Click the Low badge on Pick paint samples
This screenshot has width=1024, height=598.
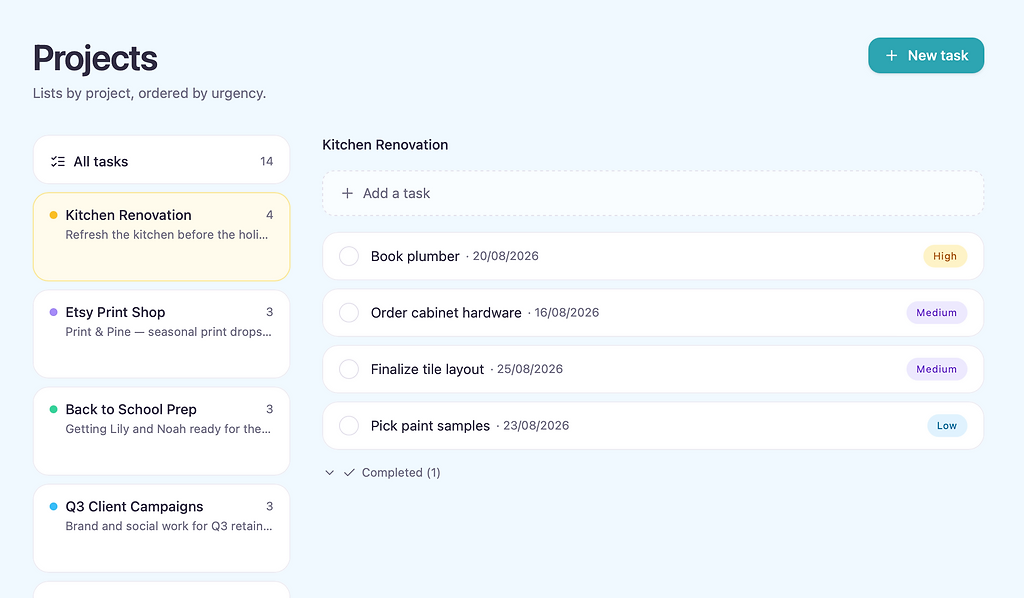[x=947, y=426]
